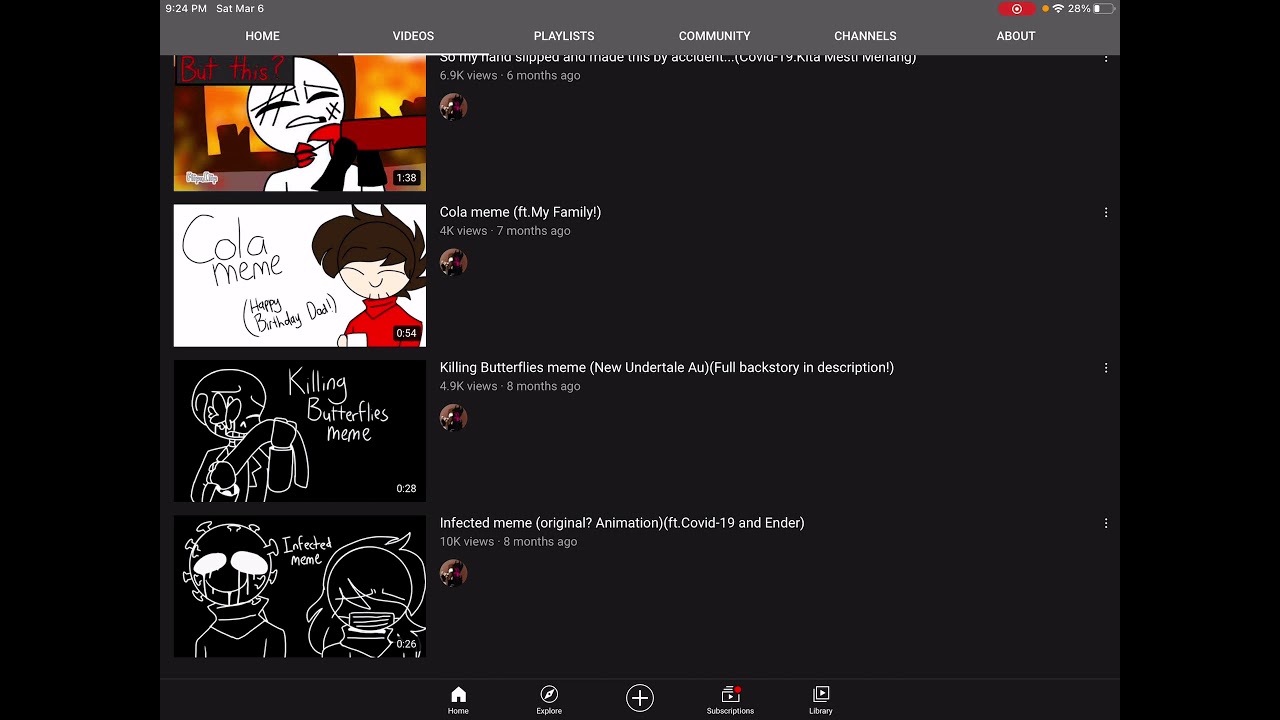Tap the 28% battery percentage
The height and width of the screenshot is (720, 1280).
1079,8
